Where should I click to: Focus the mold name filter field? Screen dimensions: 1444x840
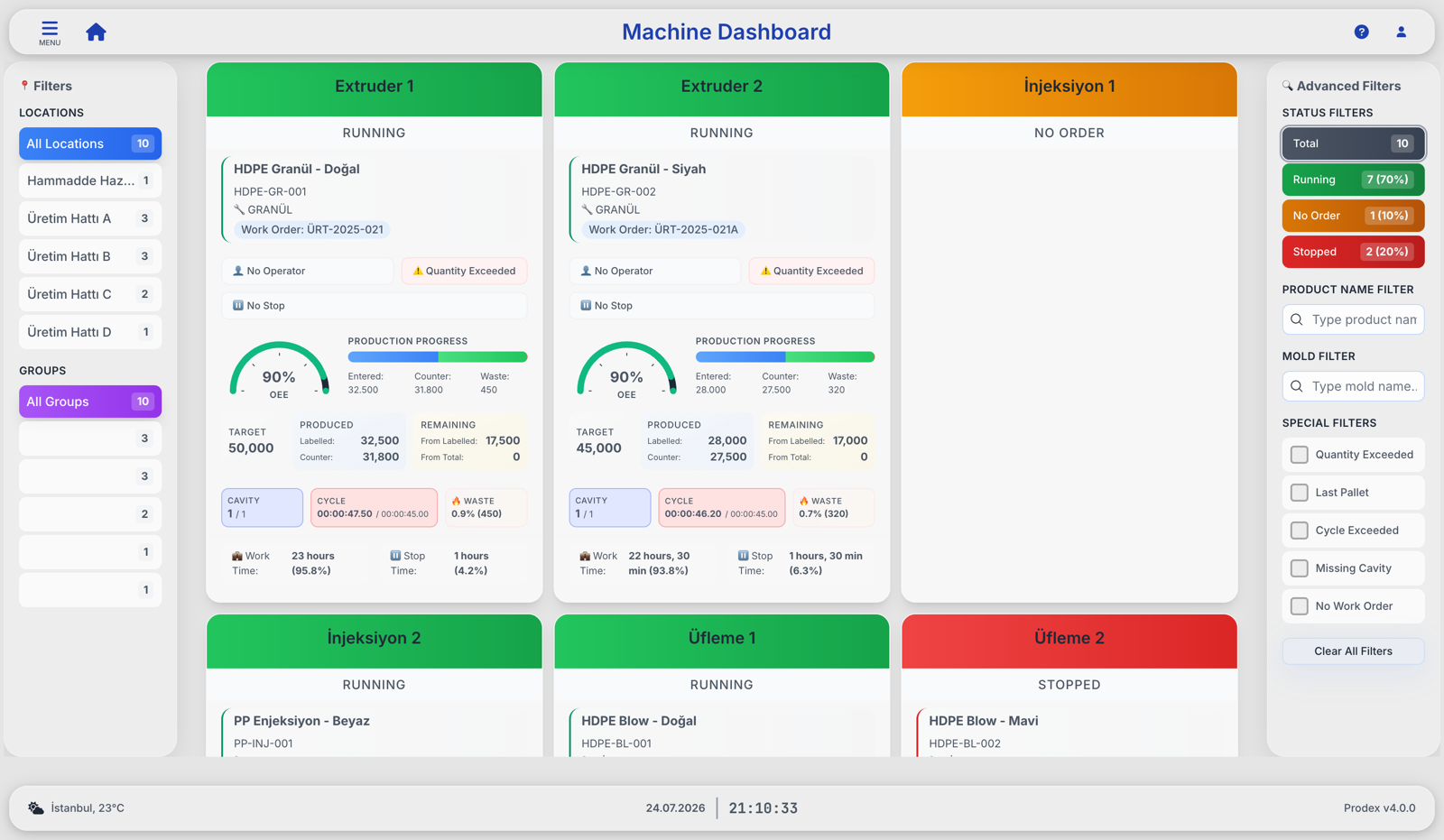pos(1353,386)
